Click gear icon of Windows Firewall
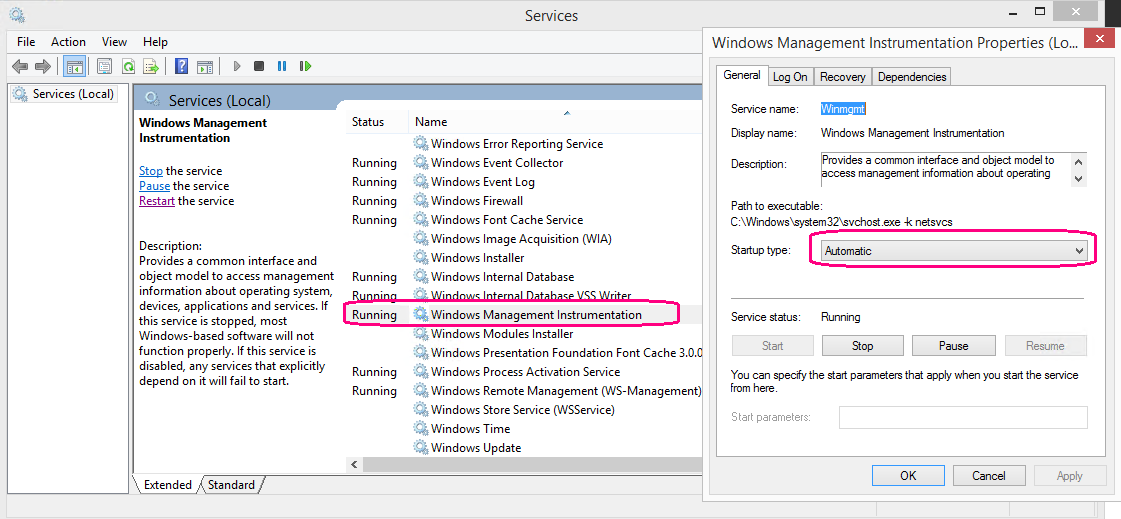The width and height of the screenshot is (1121, 519). pyautogui.click(x=420, y=201)
